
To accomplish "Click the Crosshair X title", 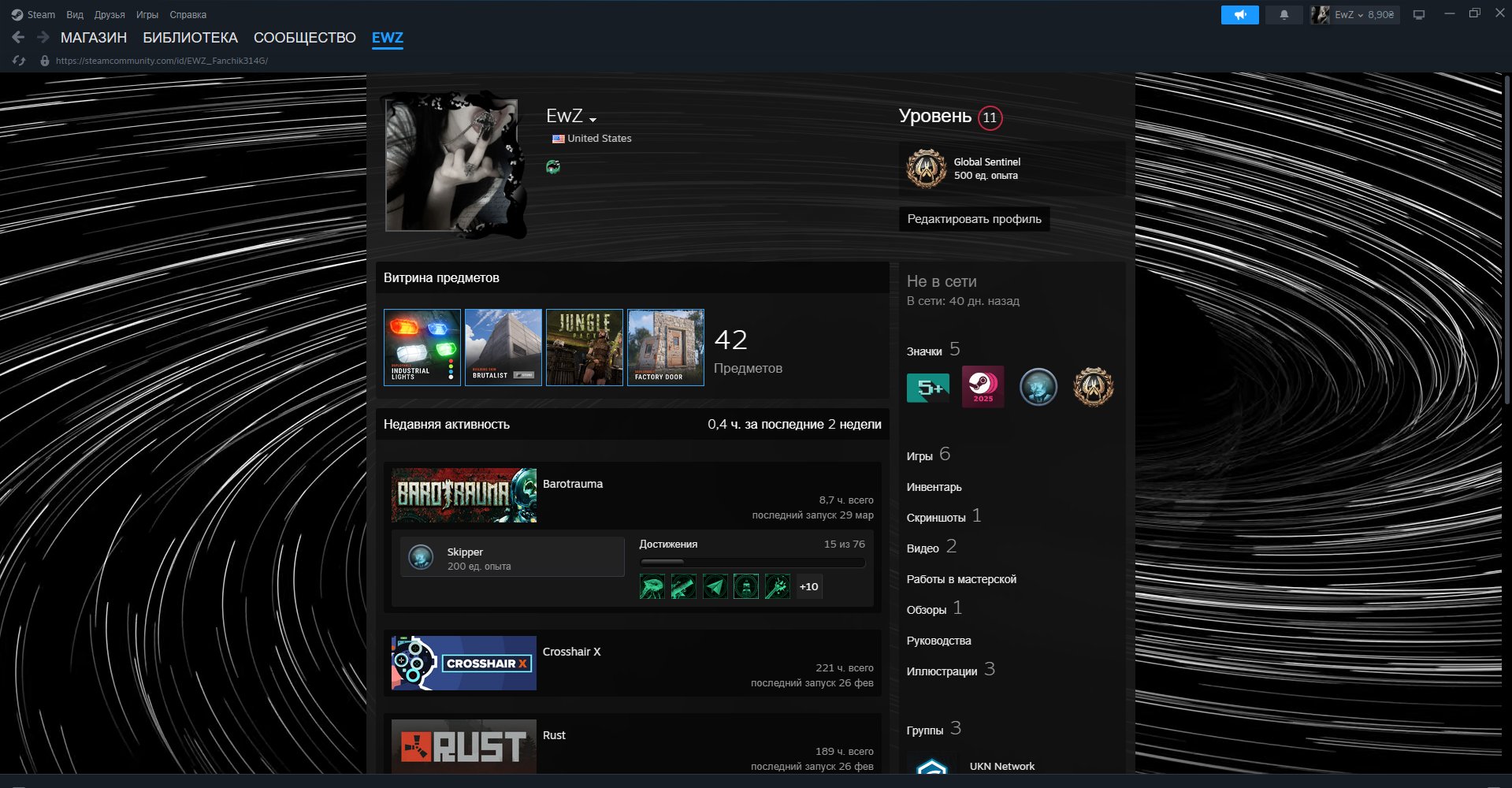I will pyautogui.click(x=572, y=652).
